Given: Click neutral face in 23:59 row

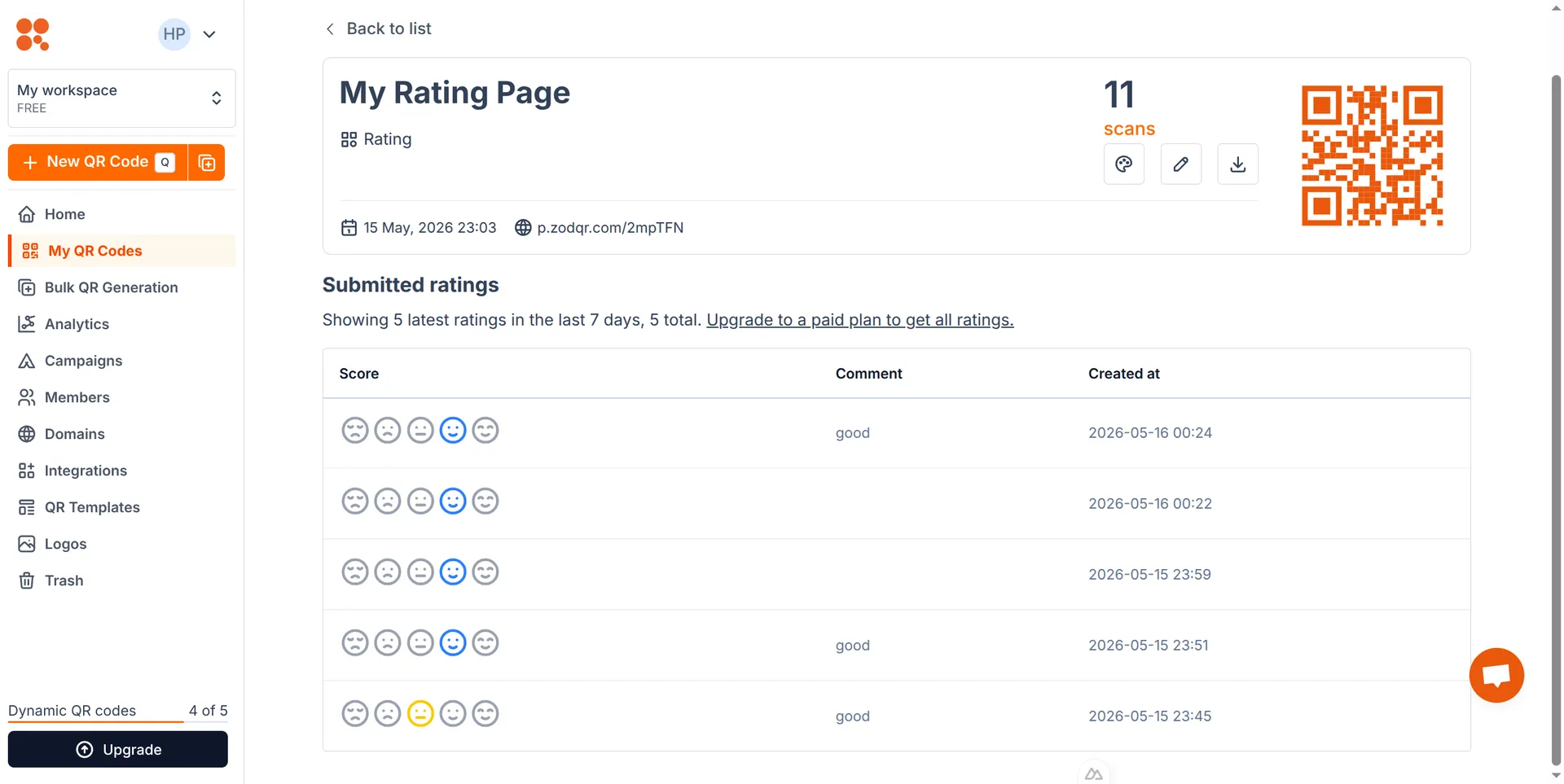Looking at the screenshot, I should 420,572.
